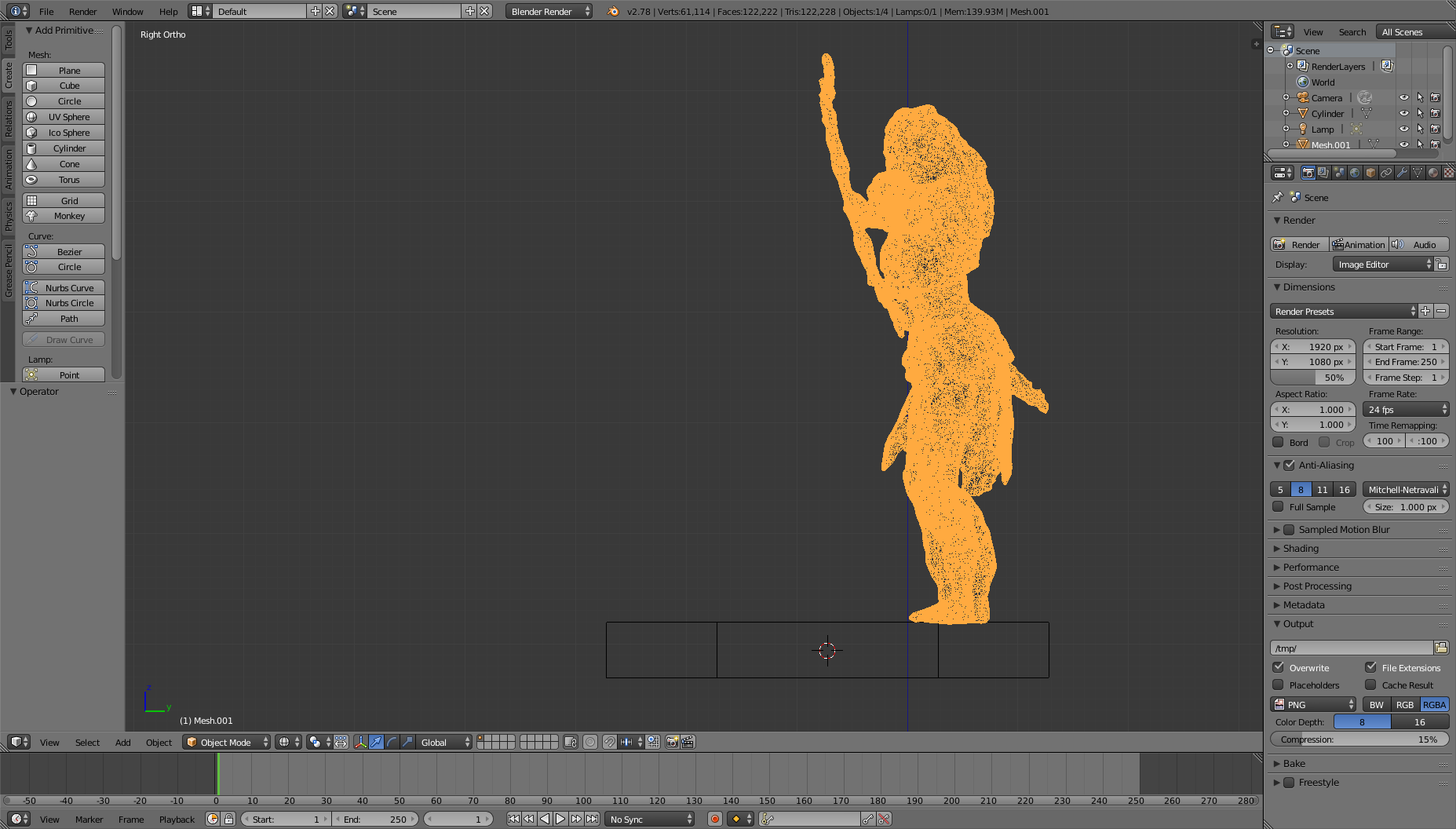Viewport: 1456px width, 829px height.
Task: Click the rotate manipulator arc icon
Action: pyautogui.click(x=392, y=742)
